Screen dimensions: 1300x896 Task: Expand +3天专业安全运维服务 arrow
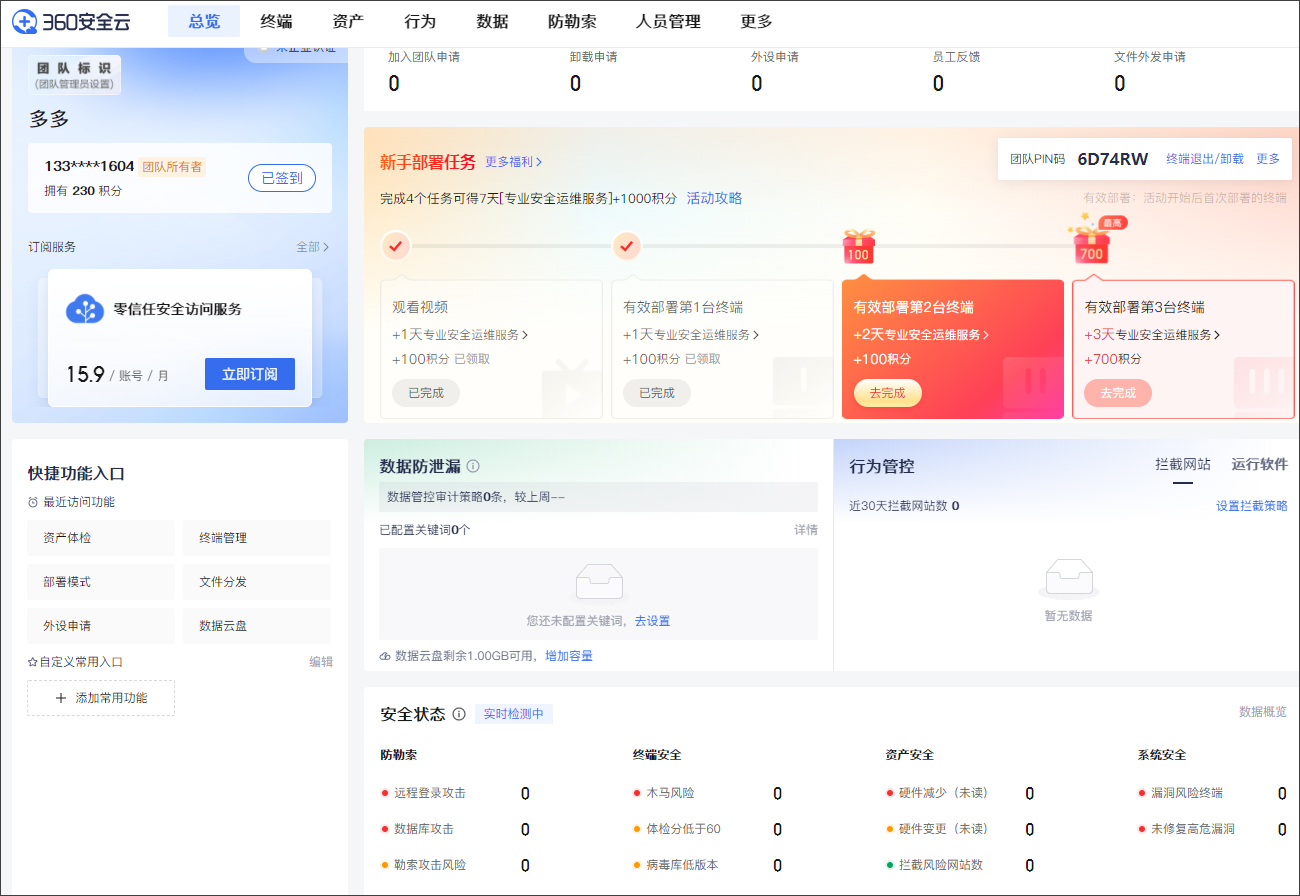point(1217,335)
